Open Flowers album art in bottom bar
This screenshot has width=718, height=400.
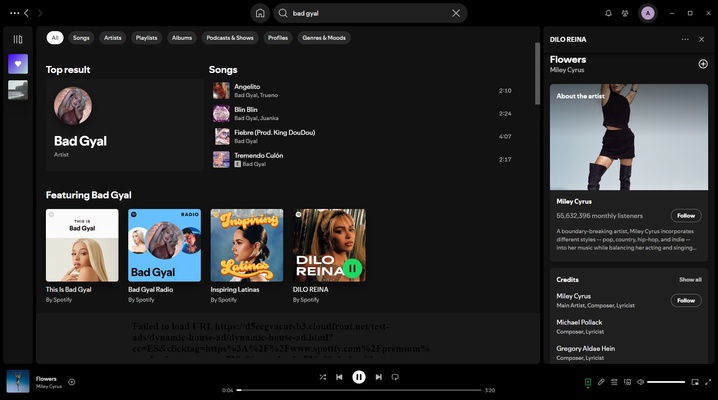(x=18, y=381)
